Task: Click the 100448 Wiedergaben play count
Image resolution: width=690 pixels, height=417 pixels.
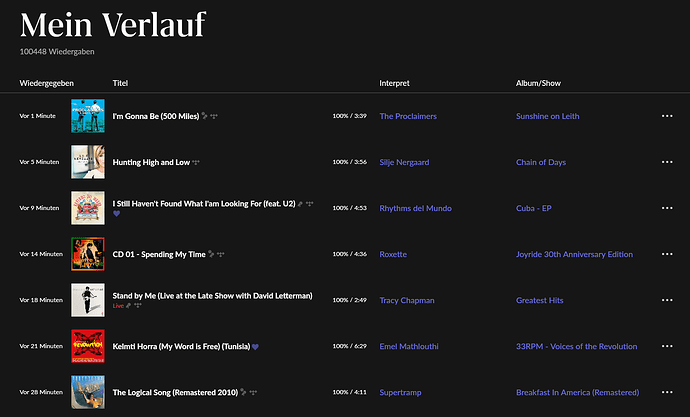Action: point(57,51)
